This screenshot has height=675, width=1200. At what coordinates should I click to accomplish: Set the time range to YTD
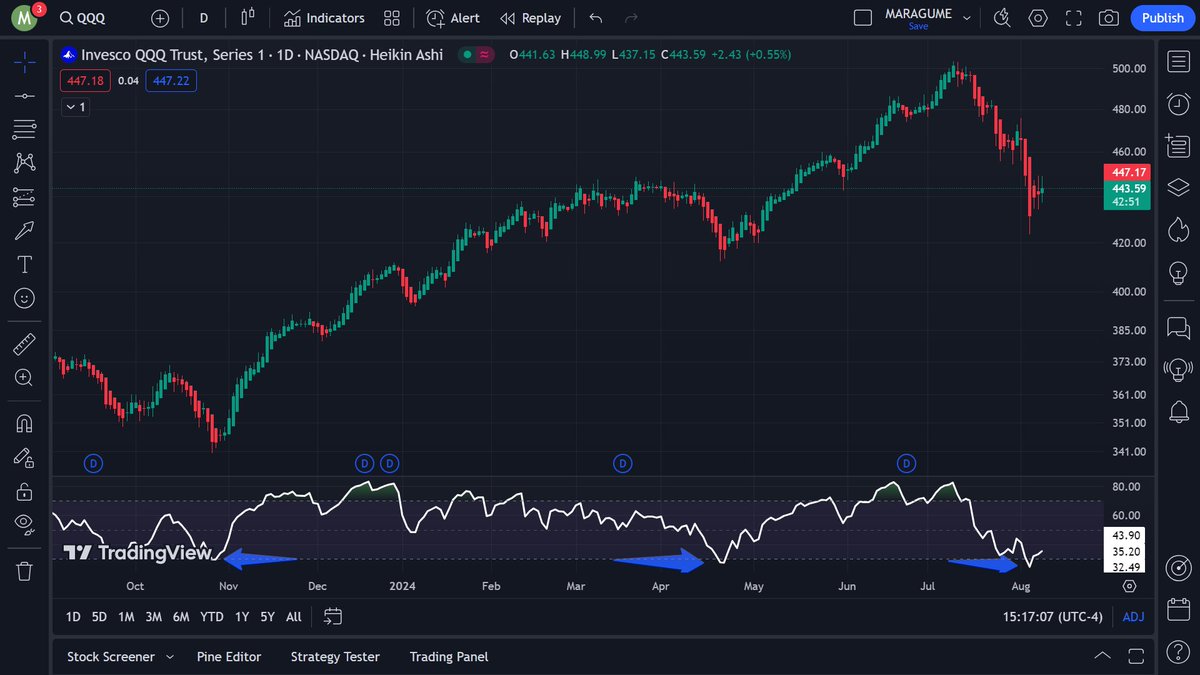(x=212, y=617)
